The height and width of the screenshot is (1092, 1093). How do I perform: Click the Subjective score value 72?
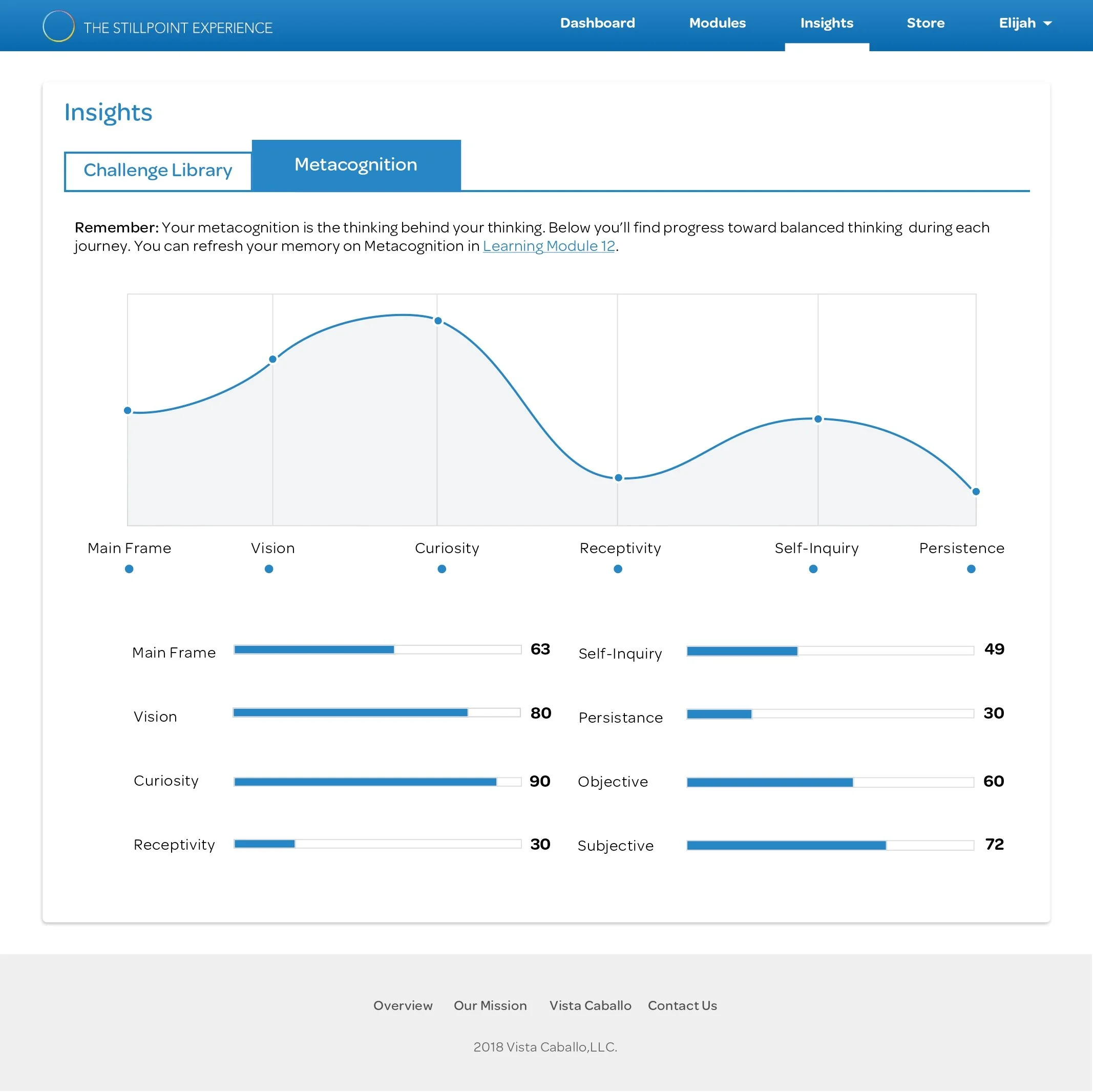point(994,844)
